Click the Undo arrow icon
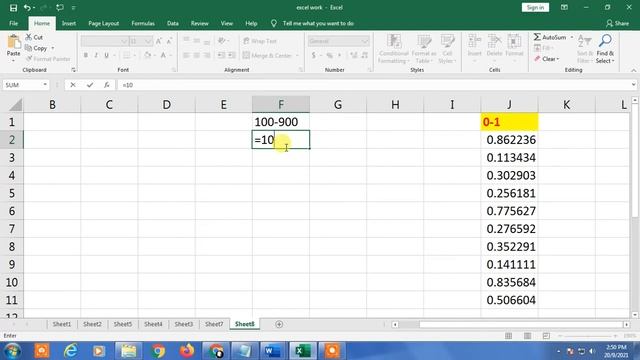The height and width of the screenshot is (360, 640). coord(27,8)
